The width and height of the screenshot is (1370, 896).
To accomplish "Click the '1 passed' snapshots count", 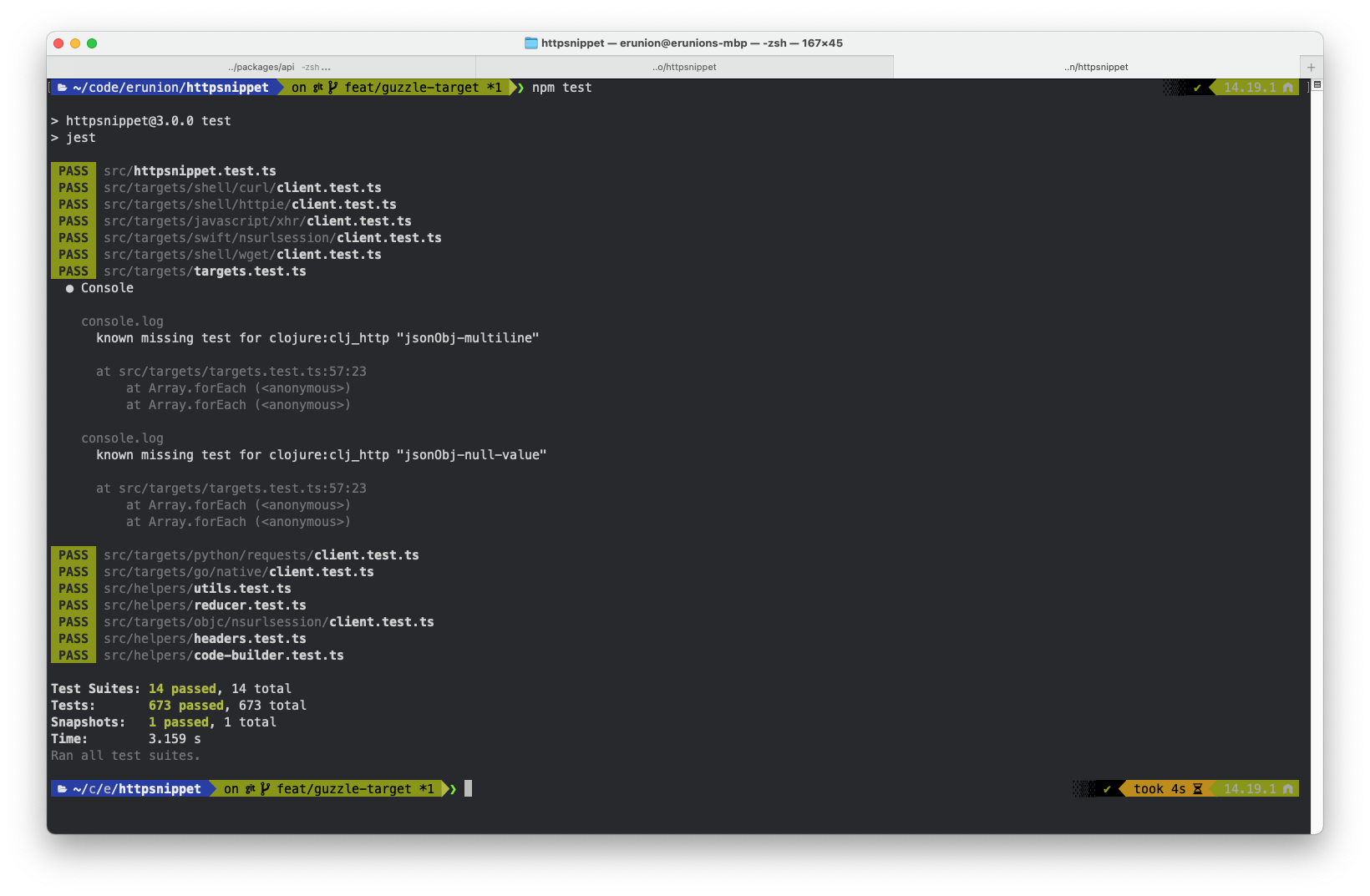I will [x=179, y=722].
